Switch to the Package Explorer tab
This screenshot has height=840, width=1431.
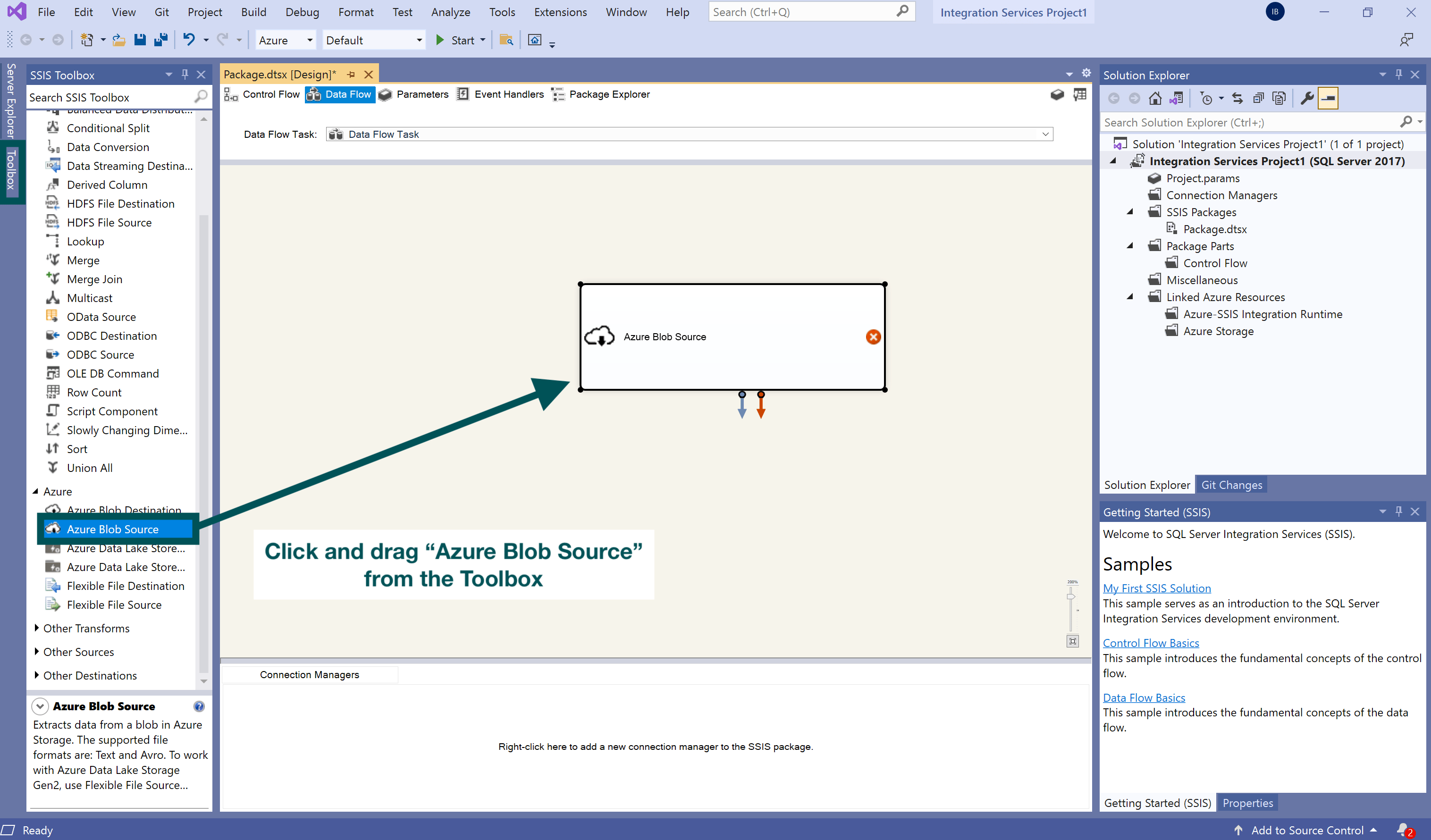pyautogui.click(x=601, y=94)
